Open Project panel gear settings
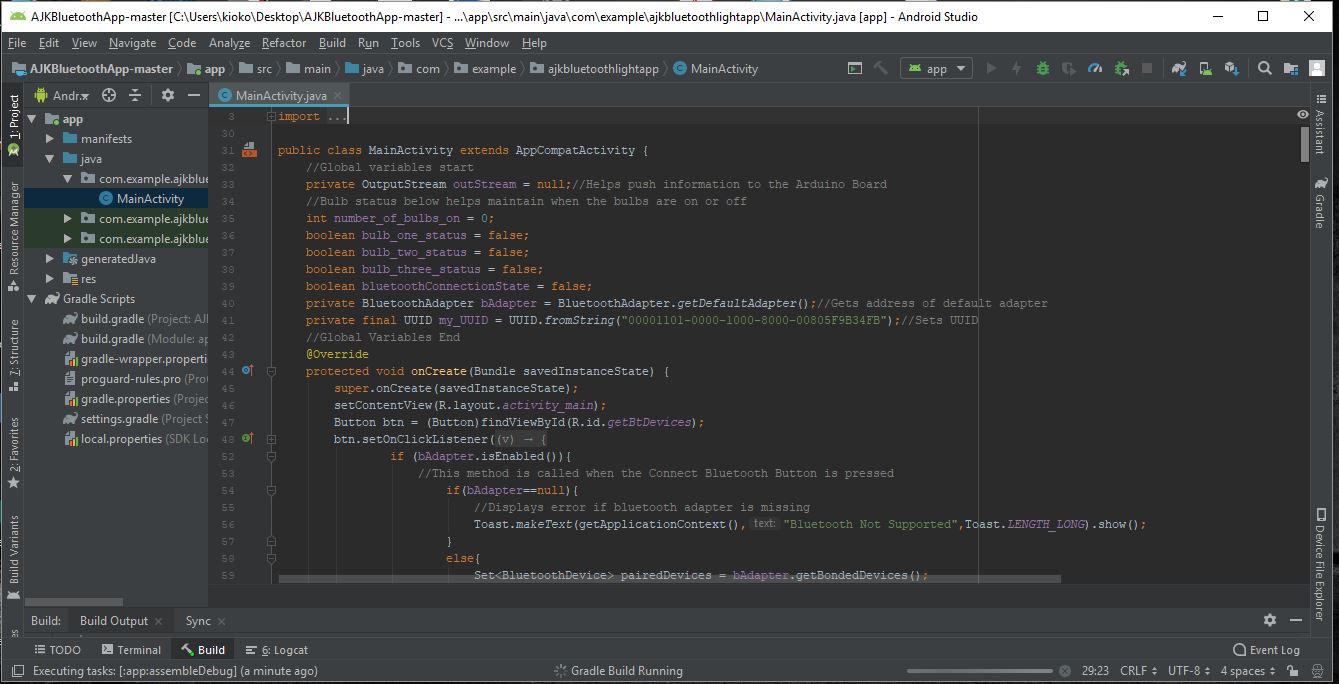 (x=168, y=95)
